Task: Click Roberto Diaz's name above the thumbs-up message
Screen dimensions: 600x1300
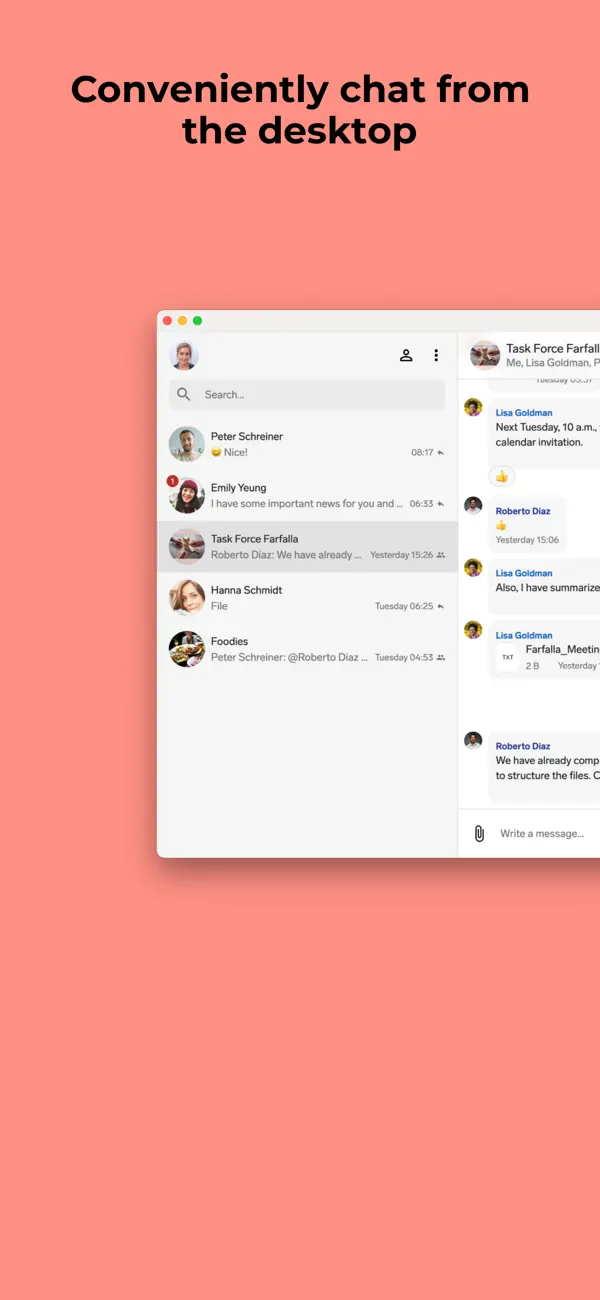Action: (x=523, y=511)
